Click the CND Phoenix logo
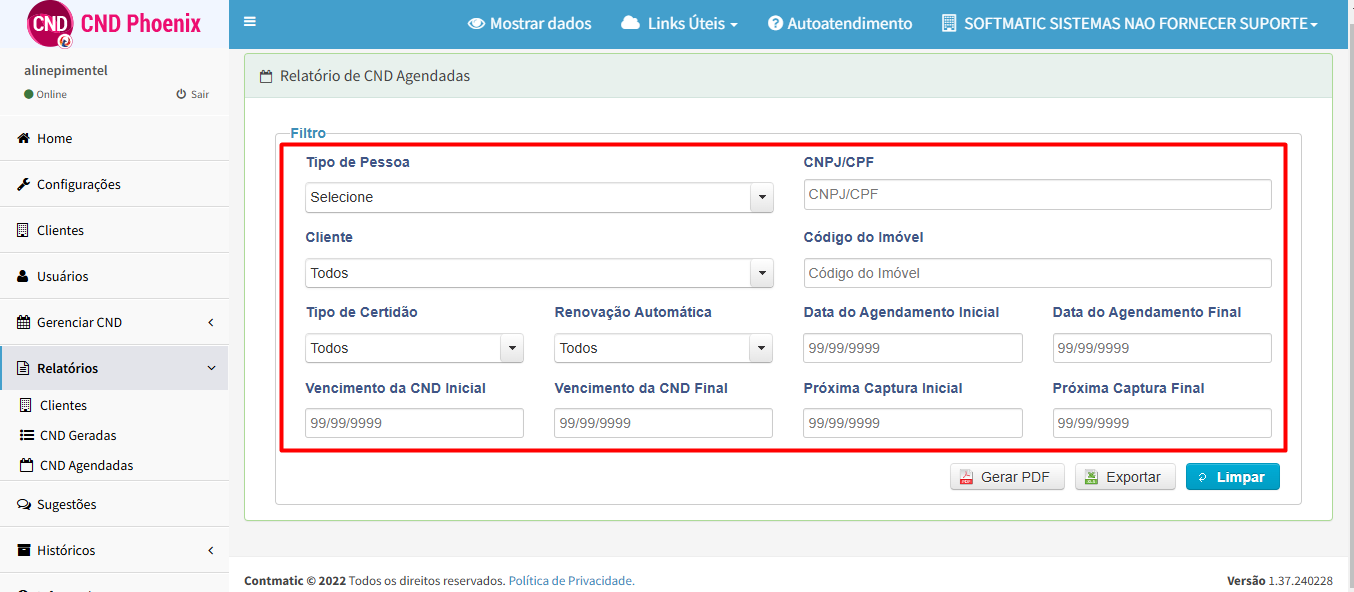Screen dimensions: 1354x592 pos(50,24)
